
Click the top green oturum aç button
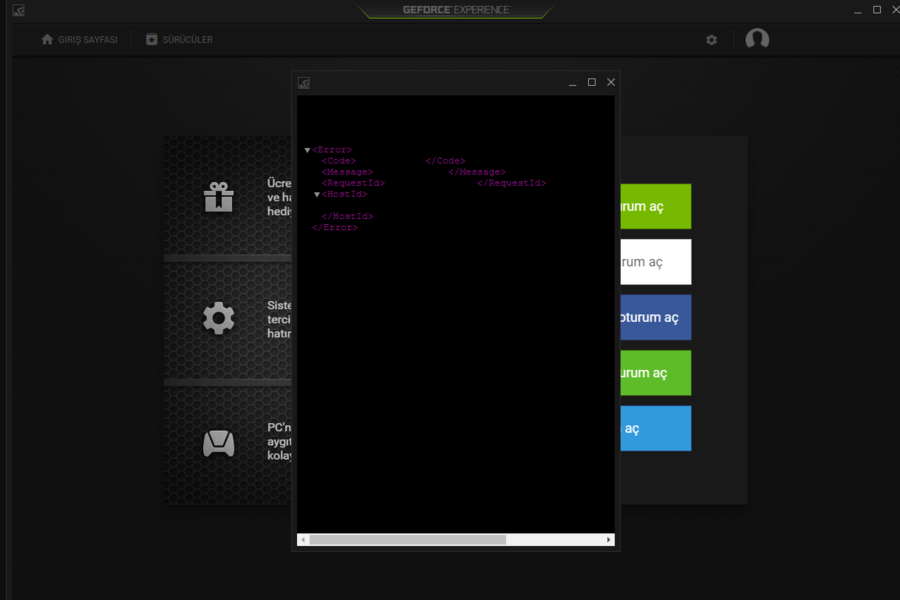click(x=655, y=206)
